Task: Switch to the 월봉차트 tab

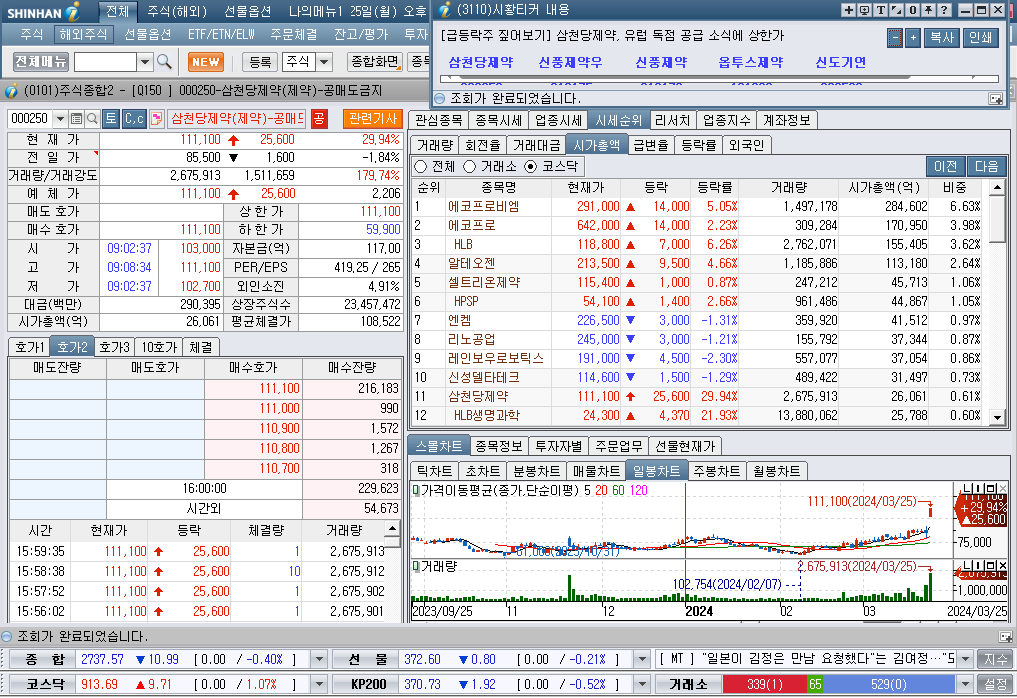Action: (776, 471)
